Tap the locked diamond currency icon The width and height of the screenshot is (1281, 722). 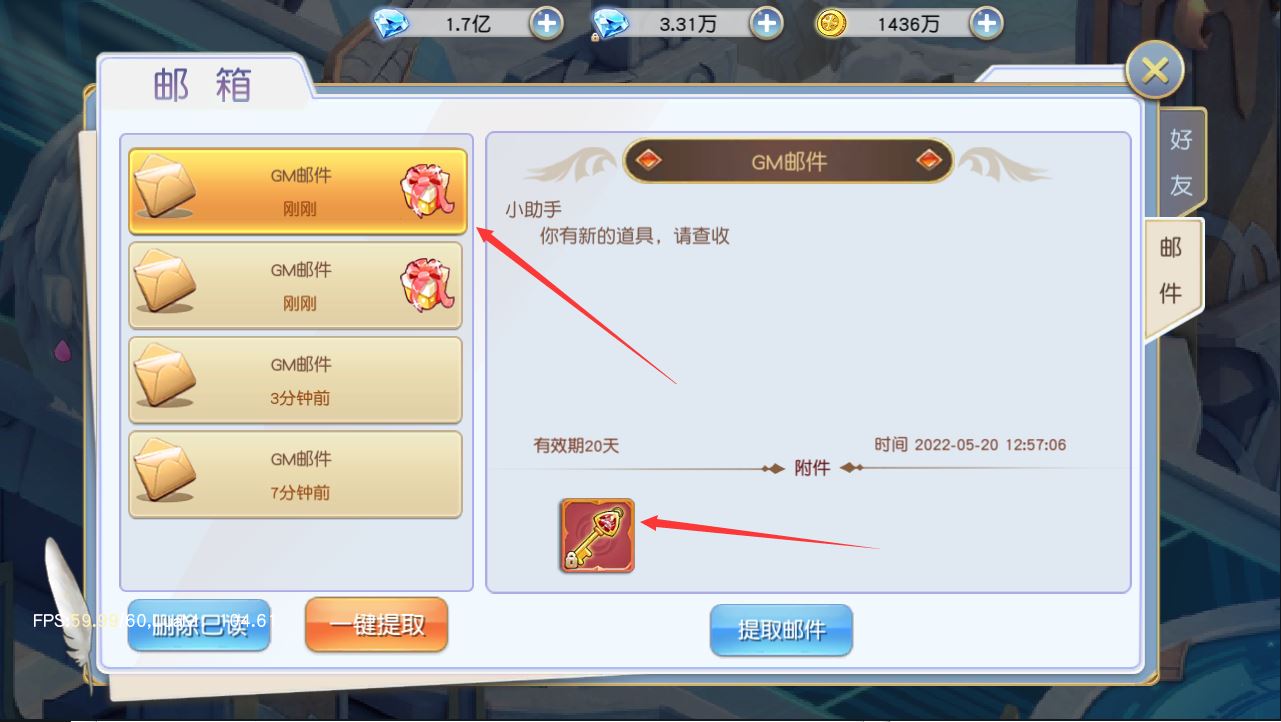tap(609, 24)
